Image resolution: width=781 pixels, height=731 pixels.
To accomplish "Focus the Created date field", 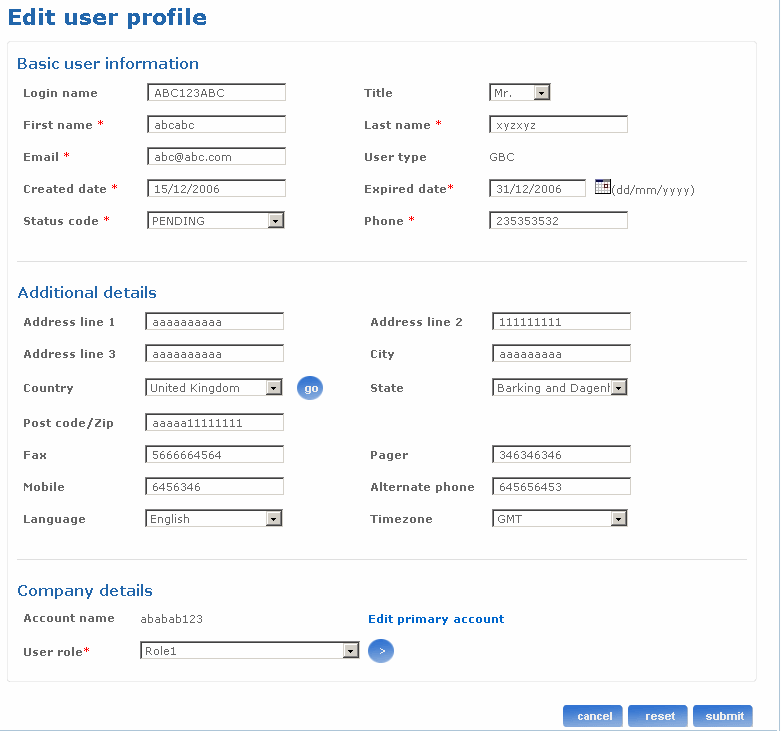I will click(x=217, y=189).
